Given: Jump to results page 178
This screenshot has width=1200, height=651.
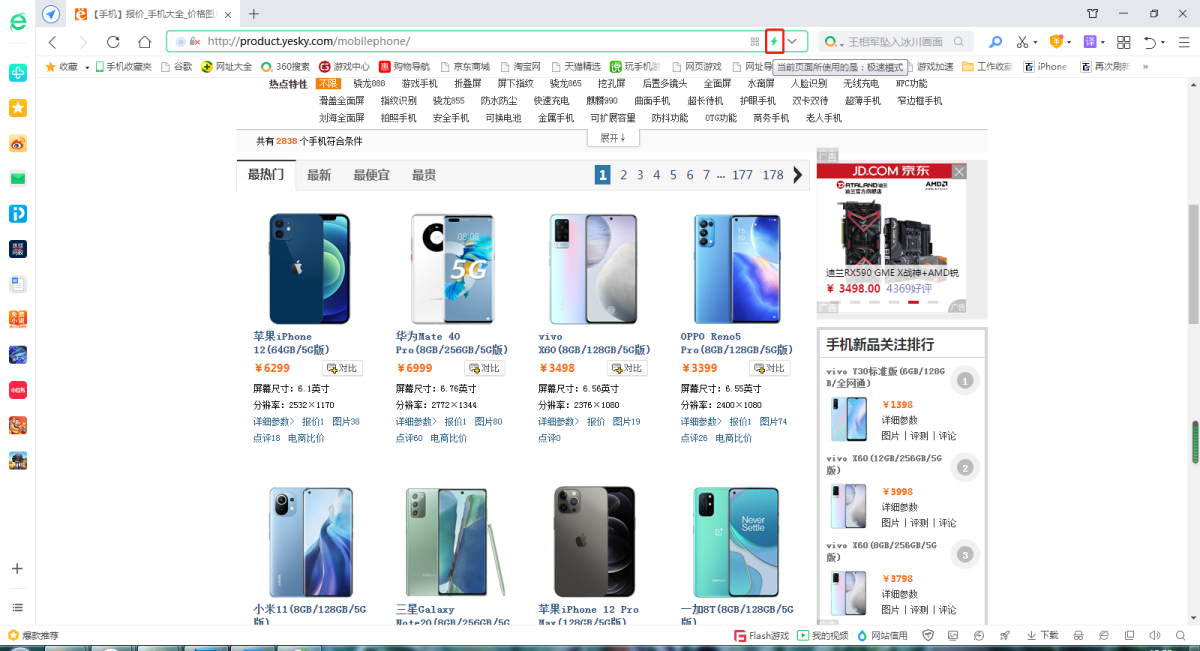Looking at the screenshot, I should tap(773, 175).
